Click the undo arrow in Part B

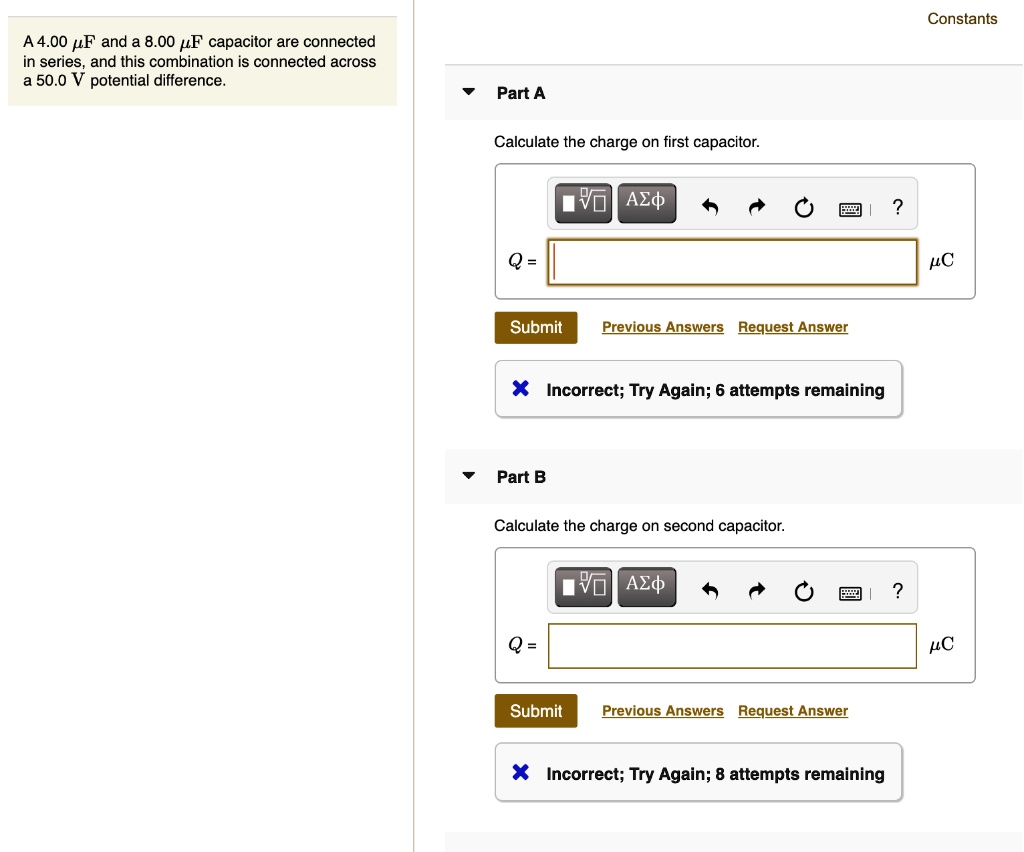pos(710,592)
